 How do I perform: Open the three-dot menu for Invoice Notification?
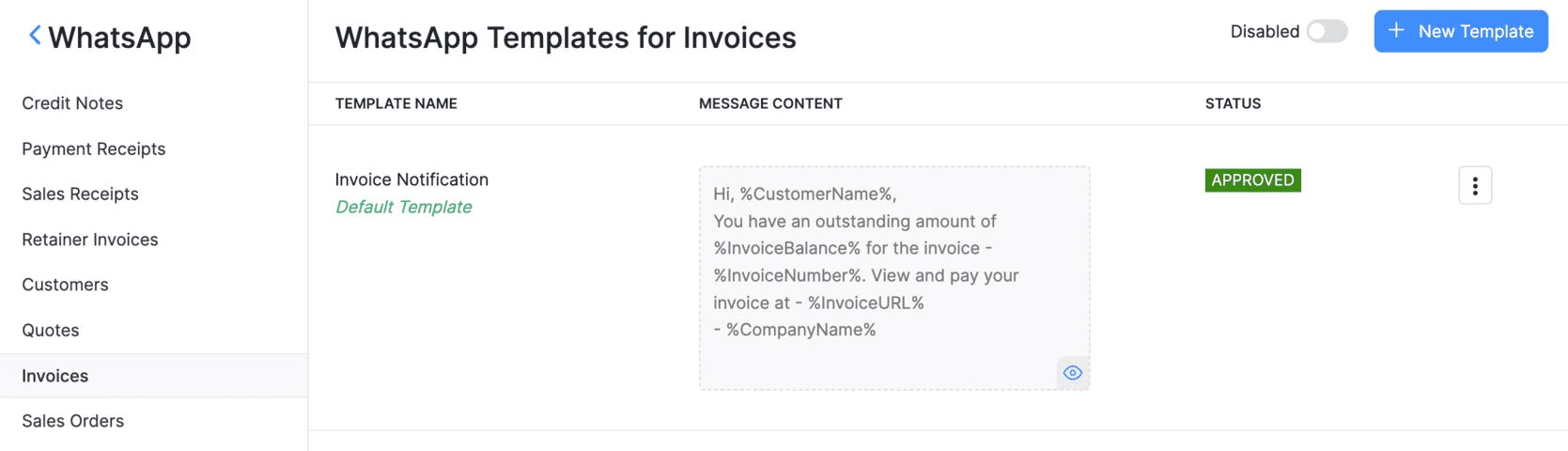1474,186
